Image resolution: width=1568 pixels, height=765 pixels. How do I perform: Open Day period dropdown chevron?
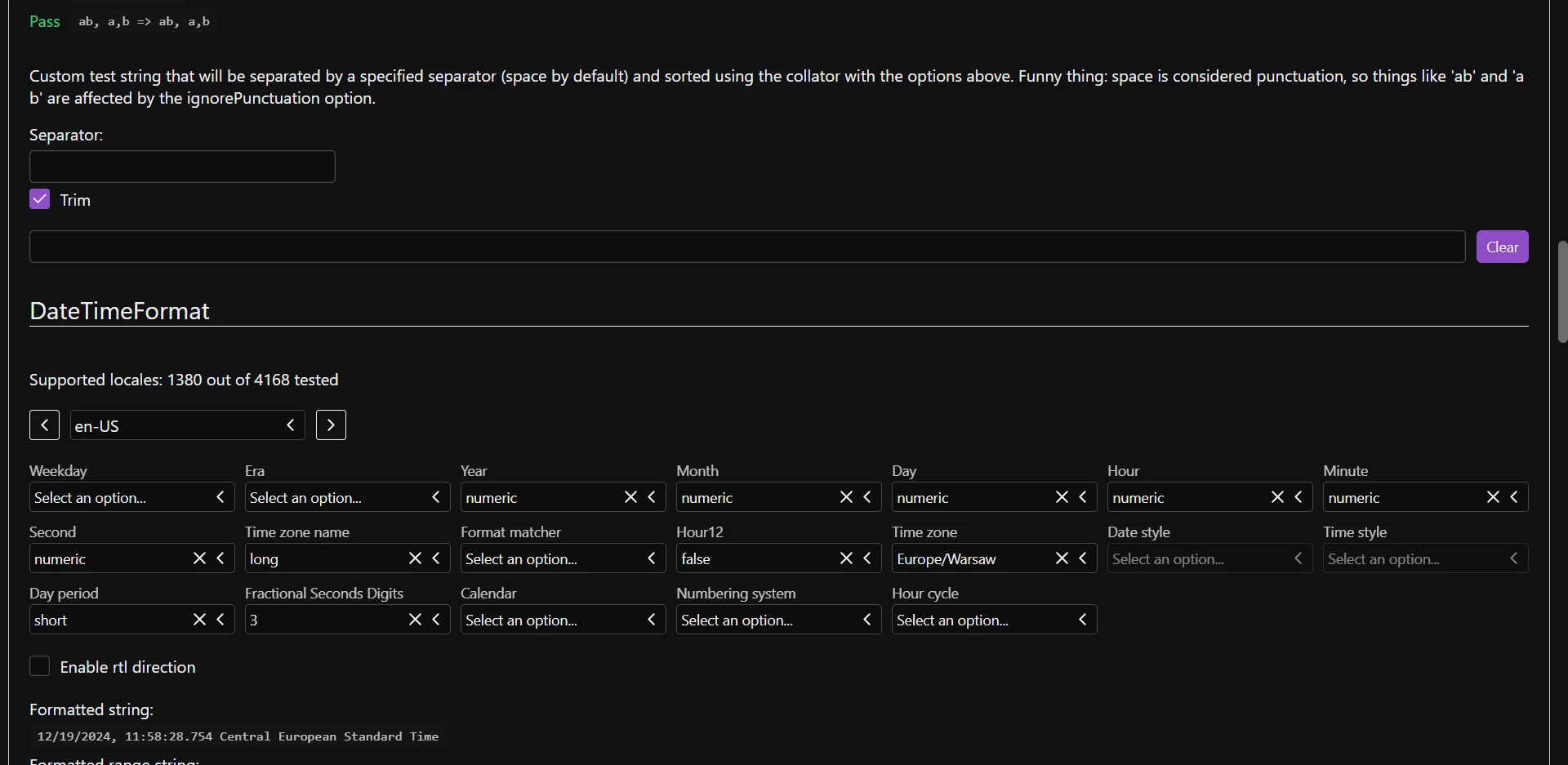(220, 620)
